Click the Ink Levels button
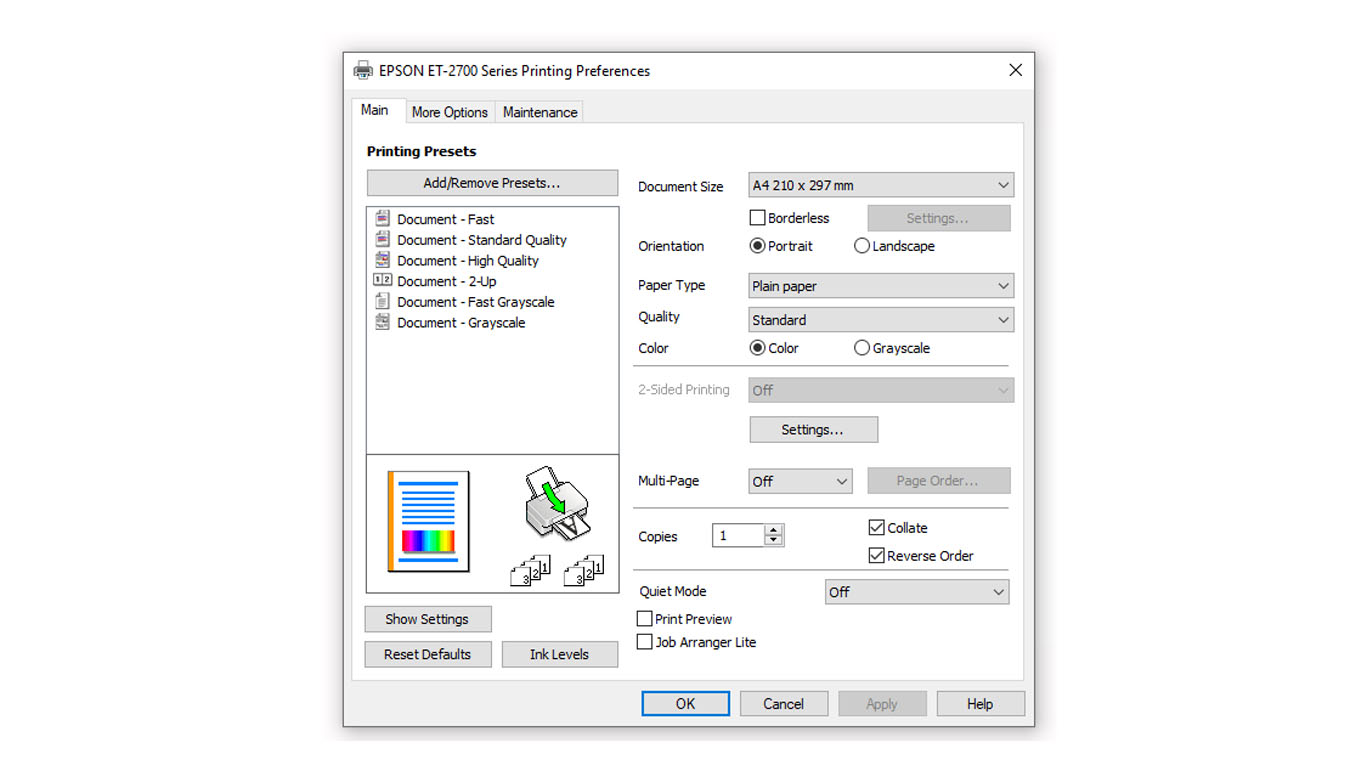This screenshot has height=768, width=1346. coord(559,654)
